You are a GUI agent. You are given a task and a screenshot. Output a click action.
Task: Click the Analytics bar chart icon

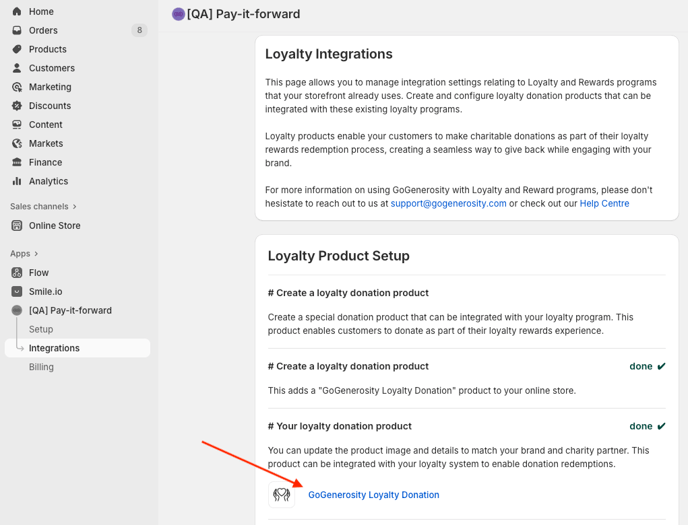(x=16, y=181)
